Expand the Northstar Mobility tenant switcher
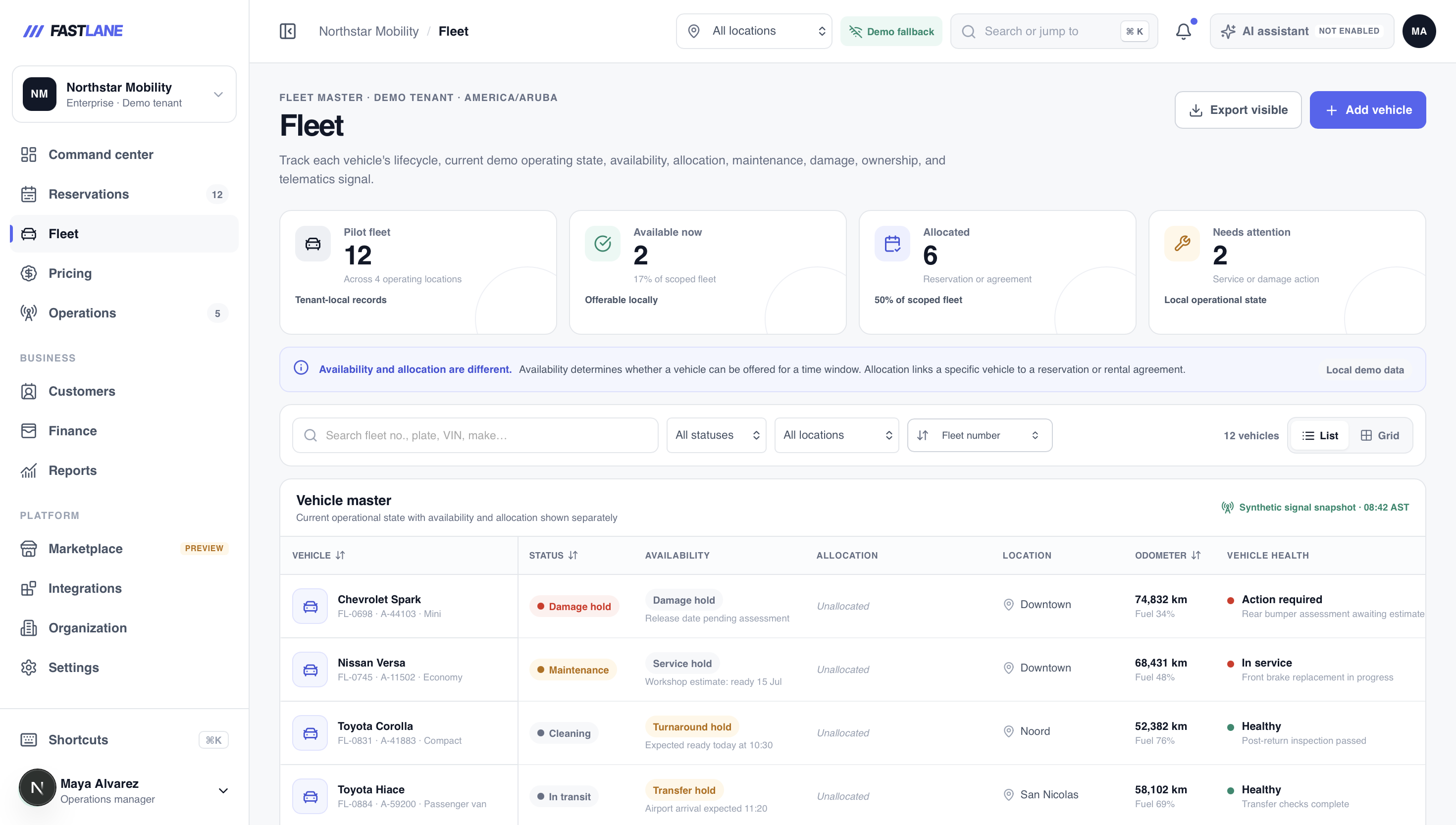Viewport: 1456px width, 825px height. [124, 94]
